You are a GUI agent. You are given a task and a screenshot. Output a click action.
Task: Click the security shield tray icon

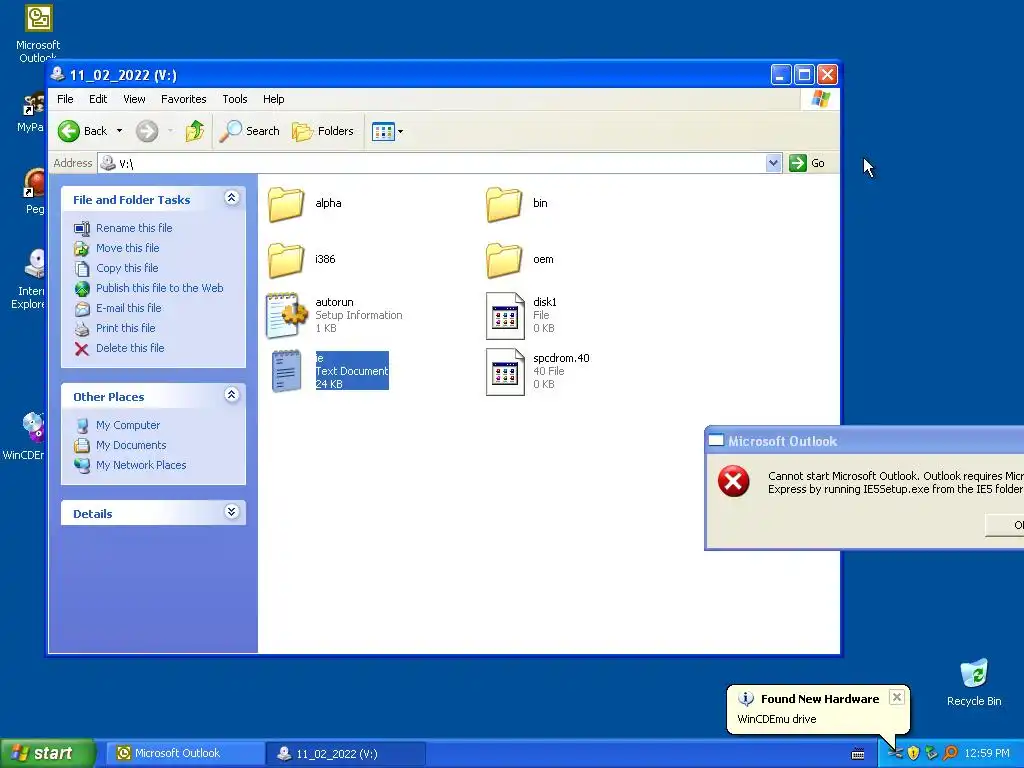913,753
